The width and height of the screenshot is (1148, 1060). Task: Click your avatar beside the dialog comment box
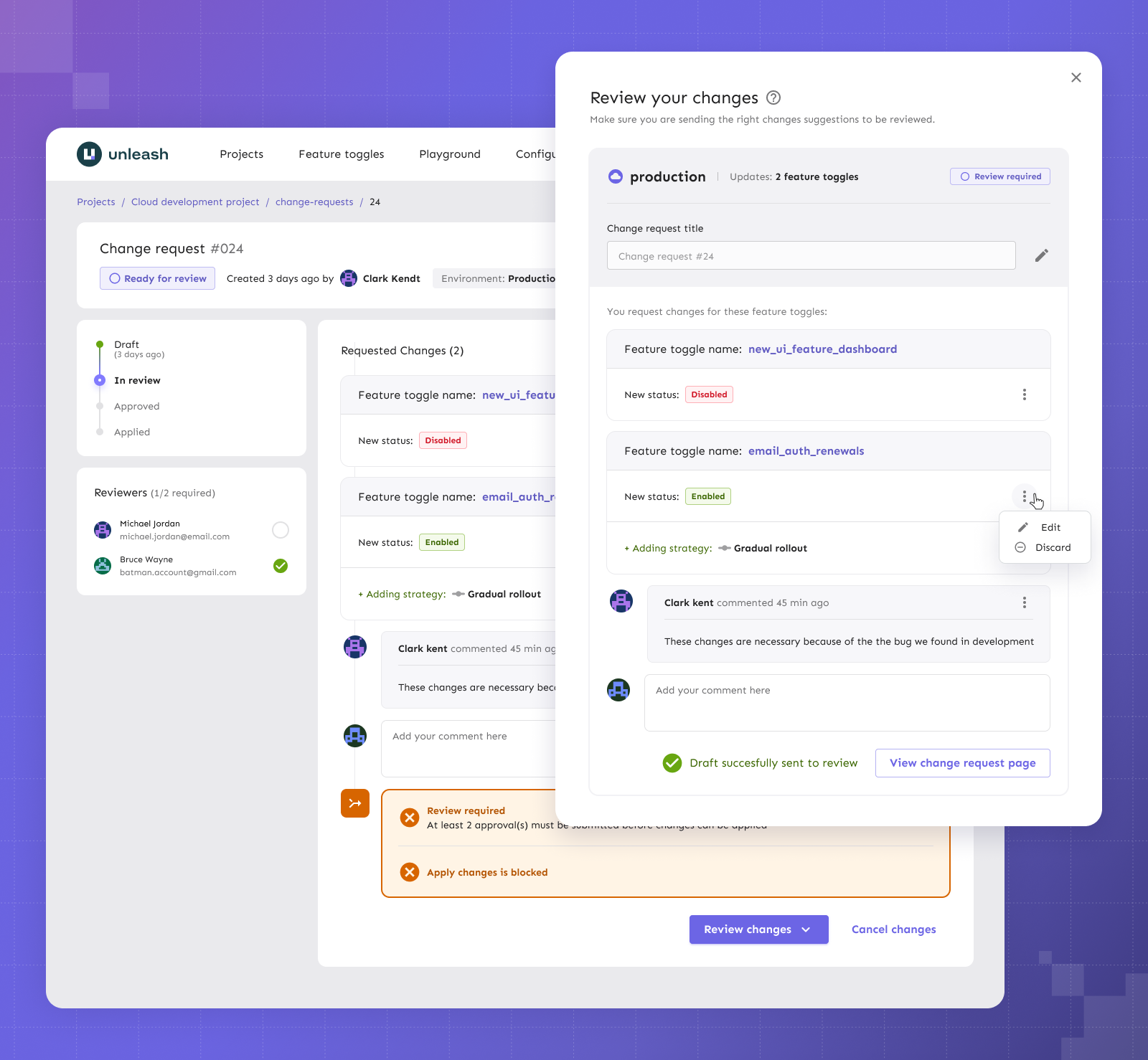[618, 690]
